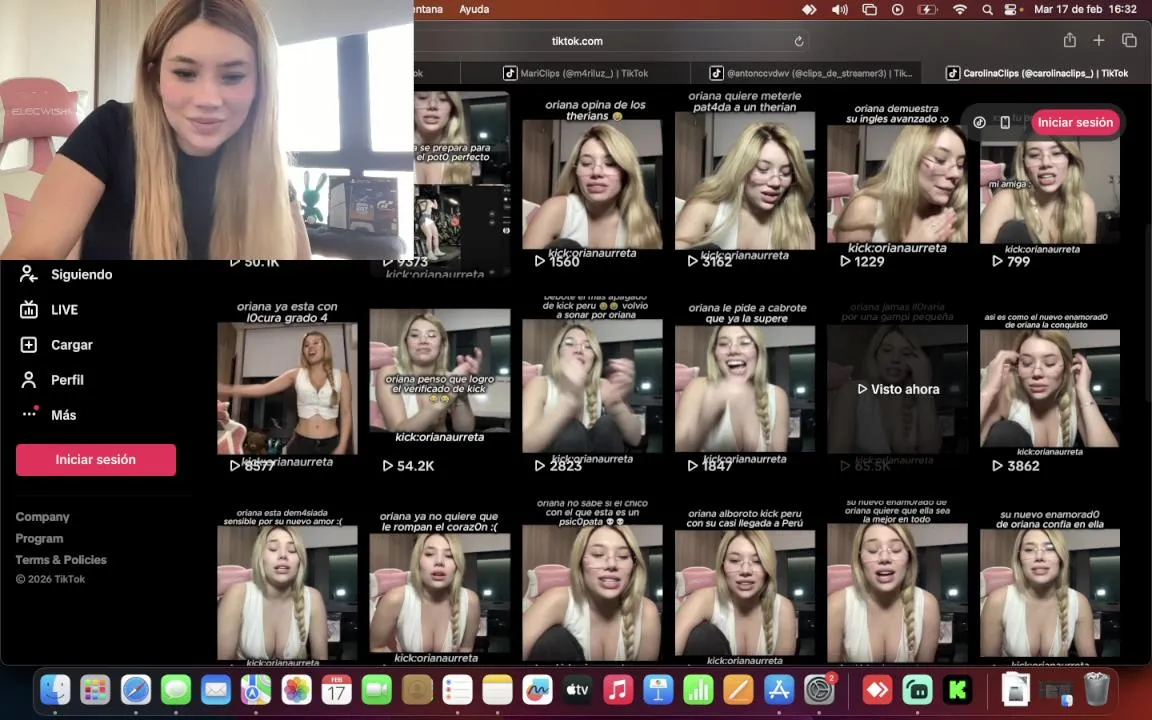
Task: Switch to the MariClips TikTok tab
Action: [575, 73]
